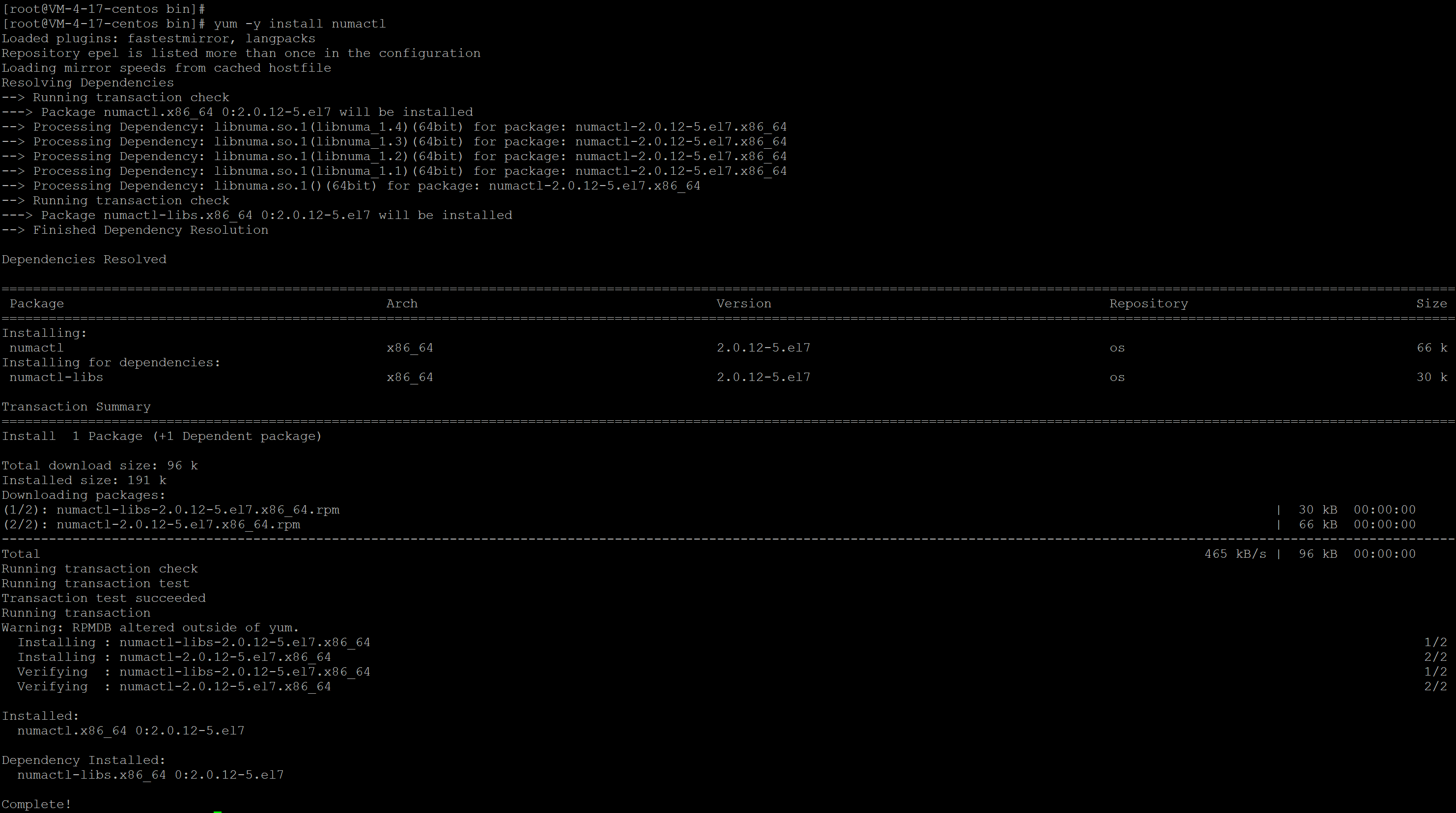Click the 'Finished Dependency Resolution' line
Image resolution: width=1456 pixels, height=813 pixels.
(150, 230)
